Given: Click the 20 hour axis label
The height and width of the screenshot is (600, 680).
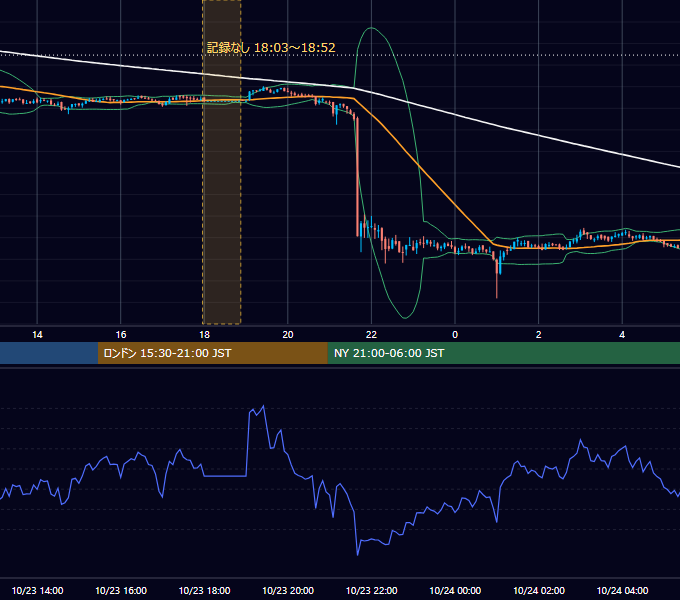Looking at the screenshot, I should pyautogui.click(x=288, y=335).
